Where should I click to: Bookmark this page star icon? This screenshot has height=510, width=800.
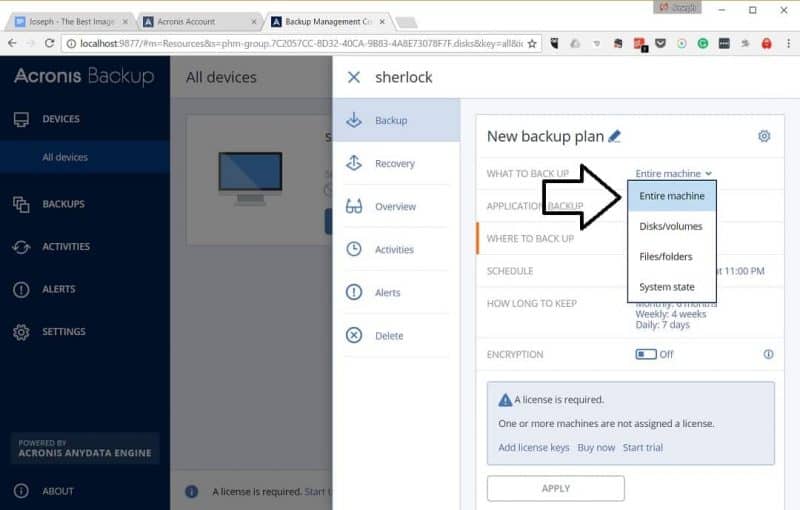click(x=532, y=44)
